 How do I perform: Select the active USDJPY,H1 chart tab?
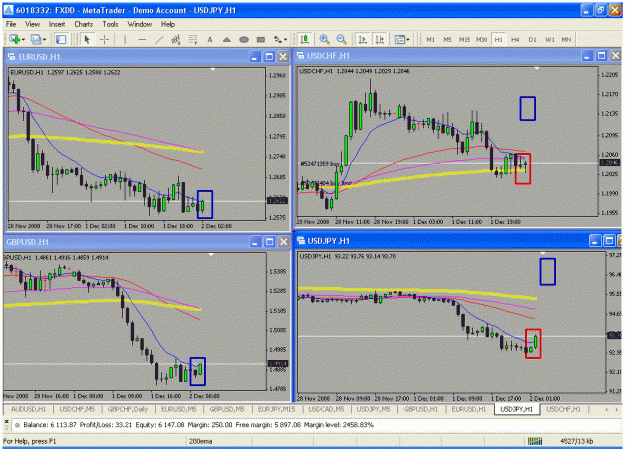pos(517,409)
